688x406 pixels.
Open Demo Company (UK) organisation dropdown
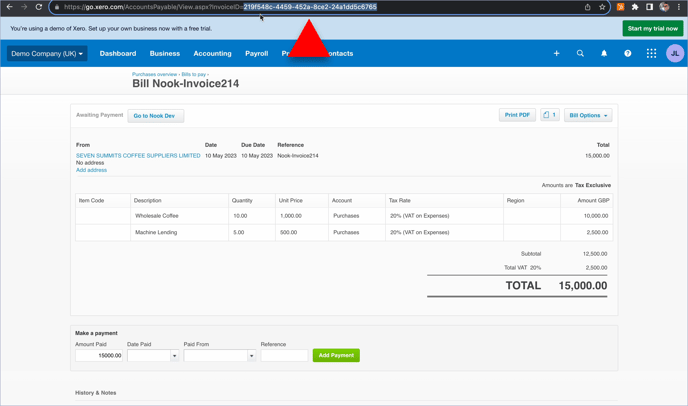click(x=47, y=54)
